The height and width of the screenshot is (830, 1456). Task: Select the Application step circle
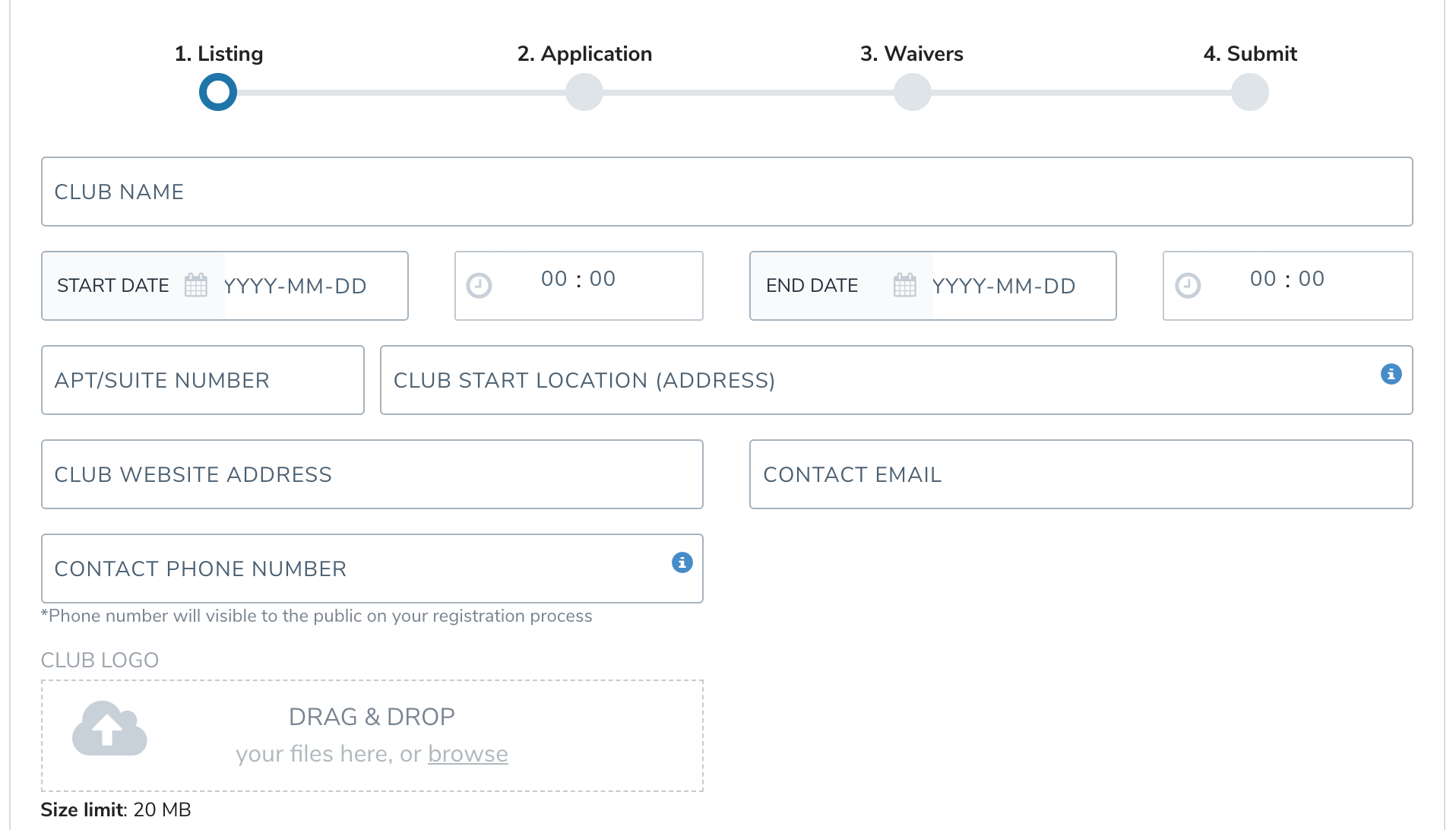pos(584,92)
